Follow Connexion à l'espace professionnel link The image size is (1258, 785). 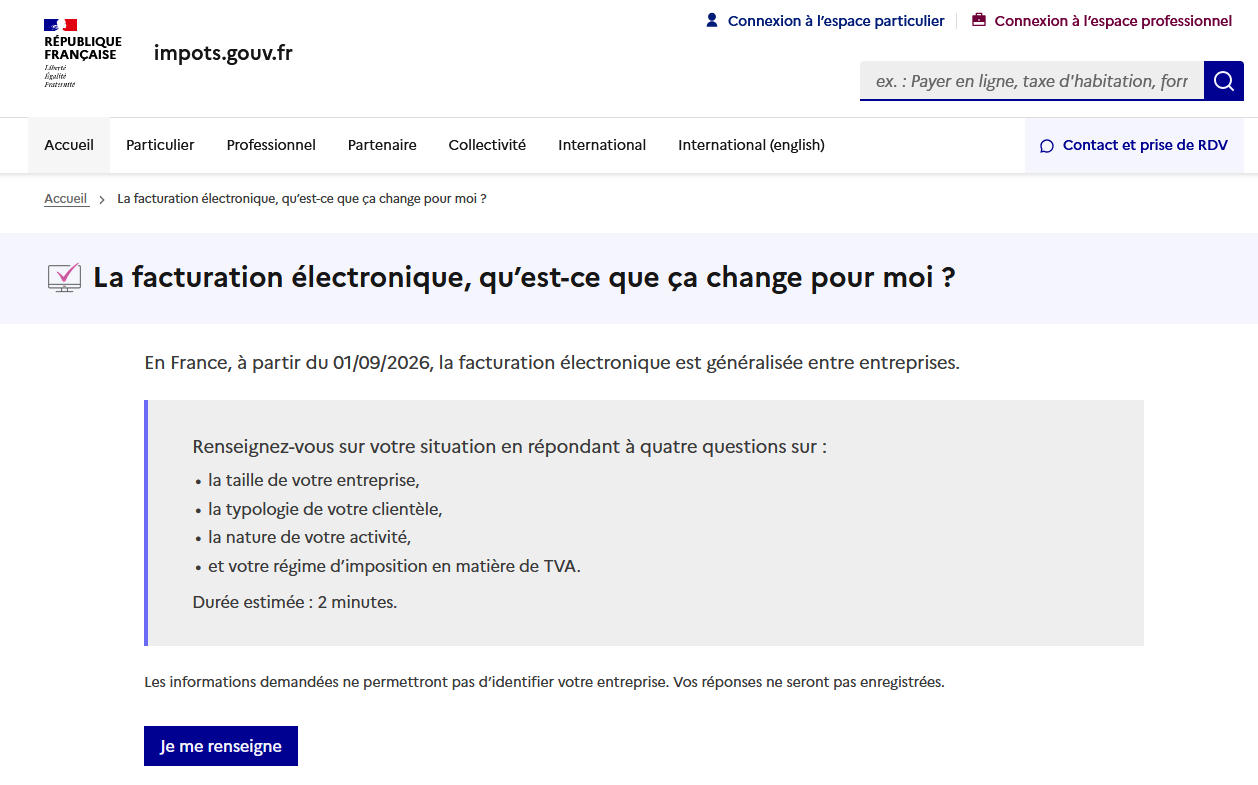1113,21
